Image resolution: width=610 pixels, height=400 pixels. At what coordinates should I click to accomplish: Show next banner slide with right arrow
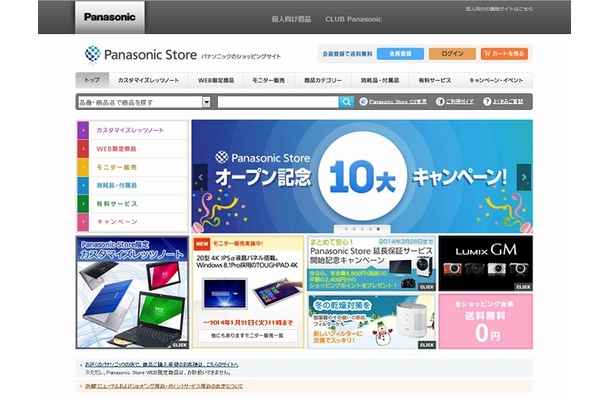(524, 177)
